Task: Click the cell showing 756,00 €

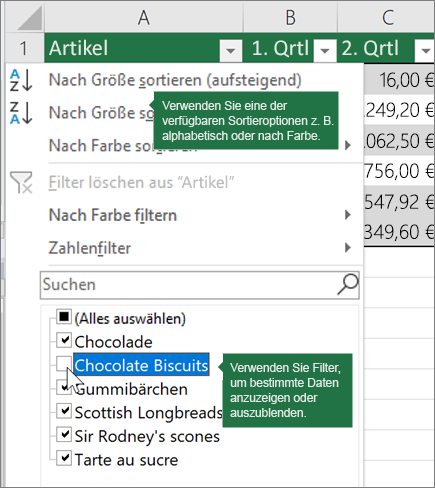Action: pos(399,171)
